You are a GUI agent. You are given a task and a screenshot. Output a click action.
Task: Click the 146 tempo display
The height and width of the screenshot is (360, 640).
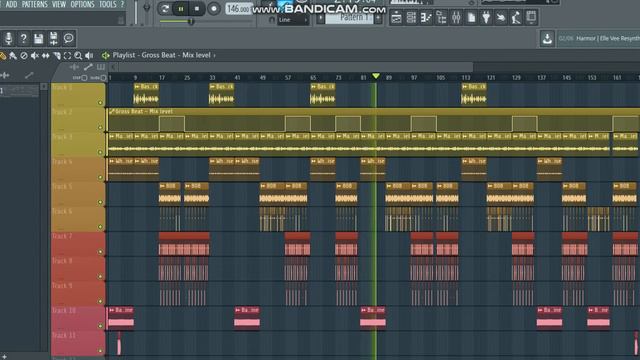(x=239, y=9)
